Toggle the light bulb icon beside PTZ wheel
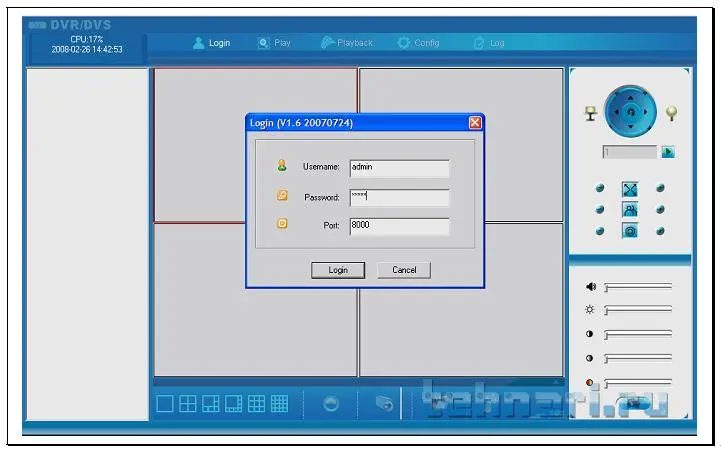 [x=671, y=113]
